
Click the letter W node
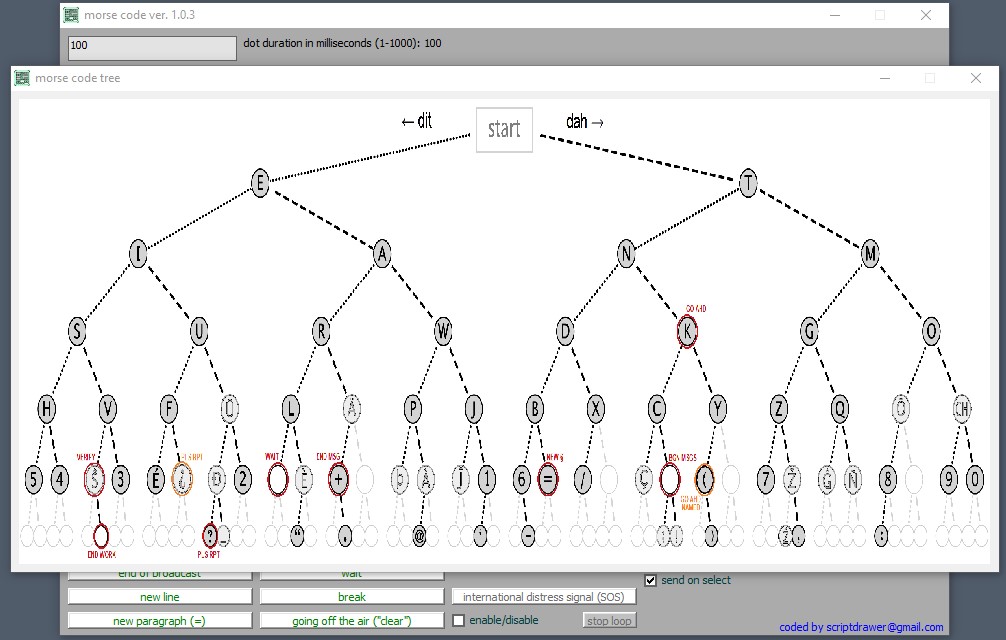[x=443, y=331]
